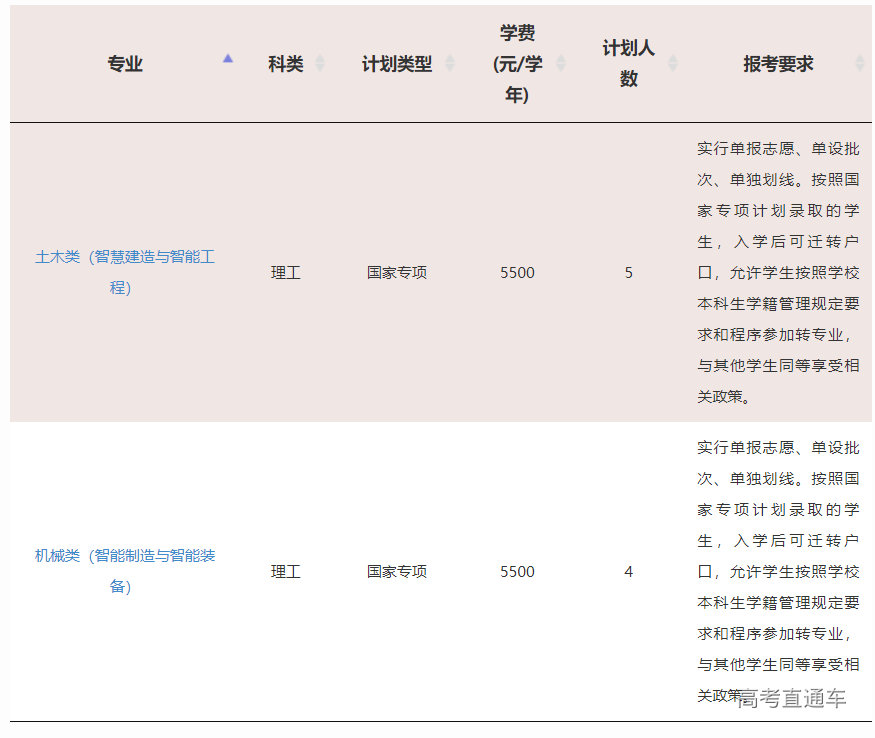Select the 理工 cell in 土木类 row

click(x=285, y=272)
